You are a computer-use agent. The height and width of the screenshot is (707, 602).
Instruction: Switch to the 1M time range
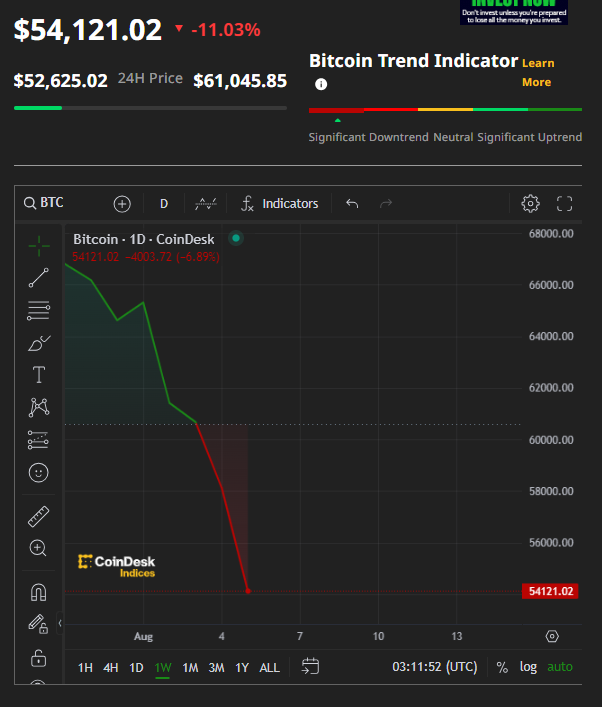click(x=190, y=667)
